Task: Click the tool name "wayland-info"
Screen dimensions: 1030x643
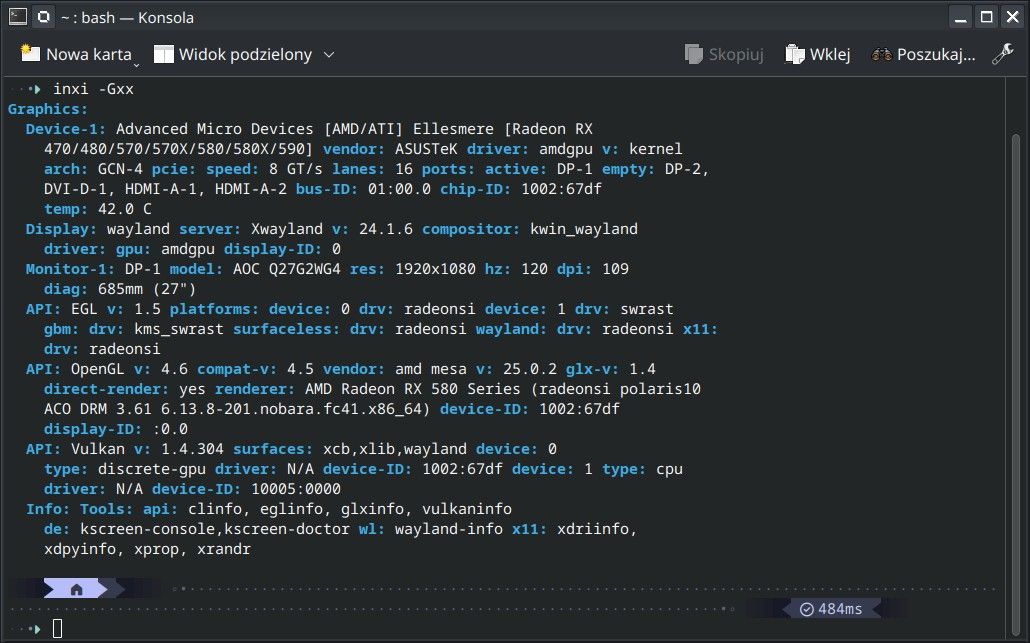Action: pyautogui.click(x=449, y=529)
